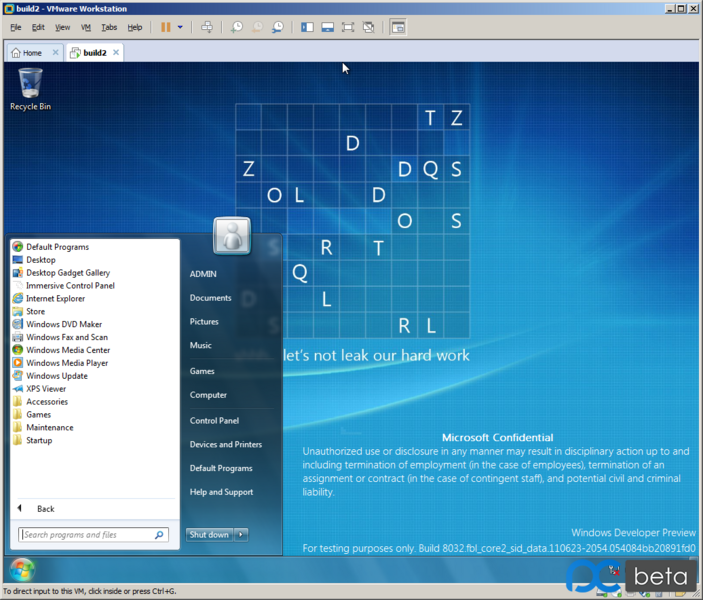This screenshot has width=703, height=600.
Task: Switch to Unity mode
Action: (x=369, y=27)
